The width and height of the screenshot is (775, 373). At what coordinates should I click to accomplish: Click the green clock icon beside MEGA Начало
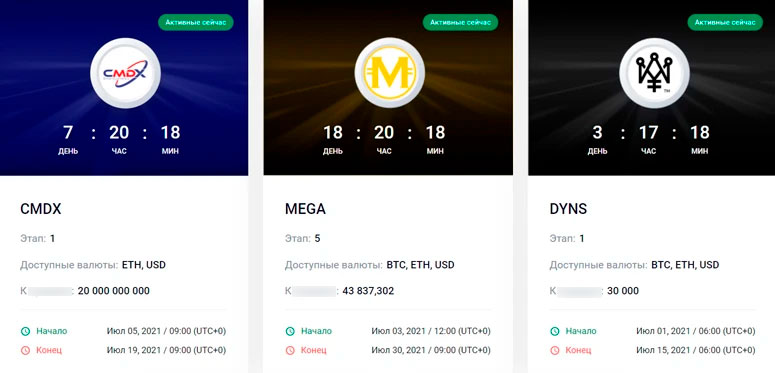[x=290, y=331]
